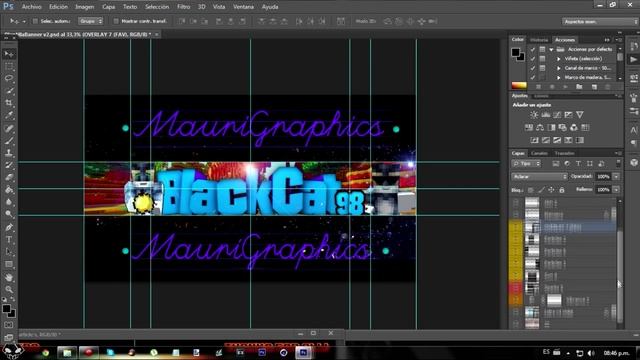This screenshot has width=640, height=360.
Task: Click foreground color swatch in toolbox
Action: 7,309
